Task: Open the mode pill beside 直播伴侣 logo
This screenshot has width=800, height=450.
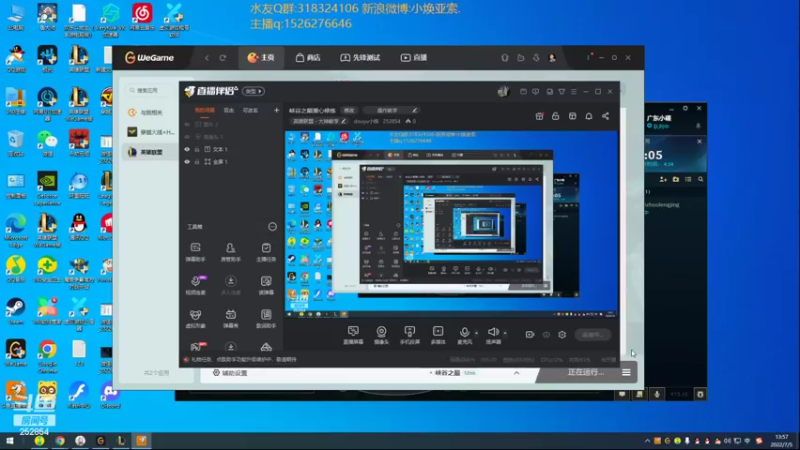Action: (253, 91)
